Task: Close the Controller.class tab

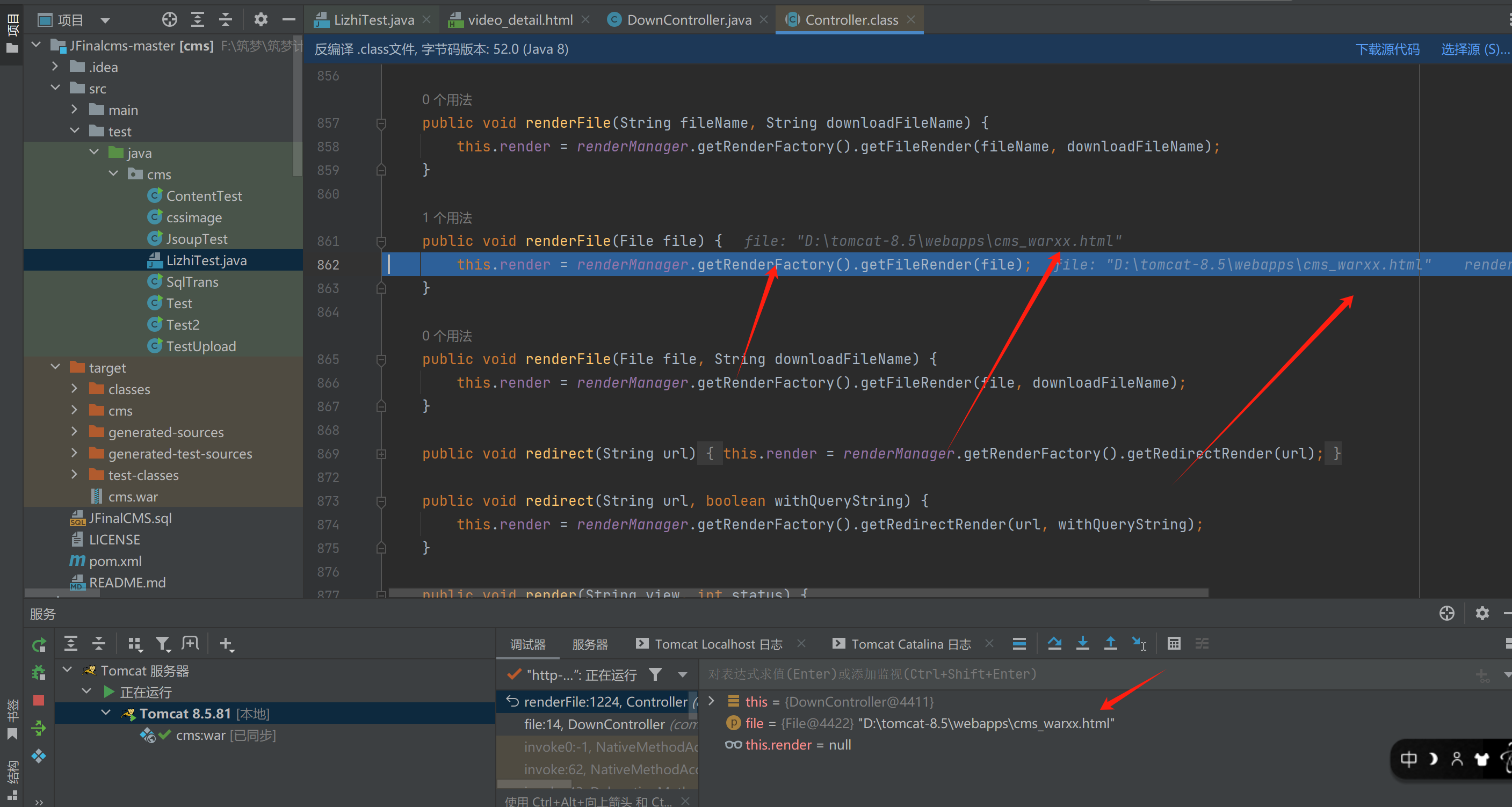Action: 910,19
